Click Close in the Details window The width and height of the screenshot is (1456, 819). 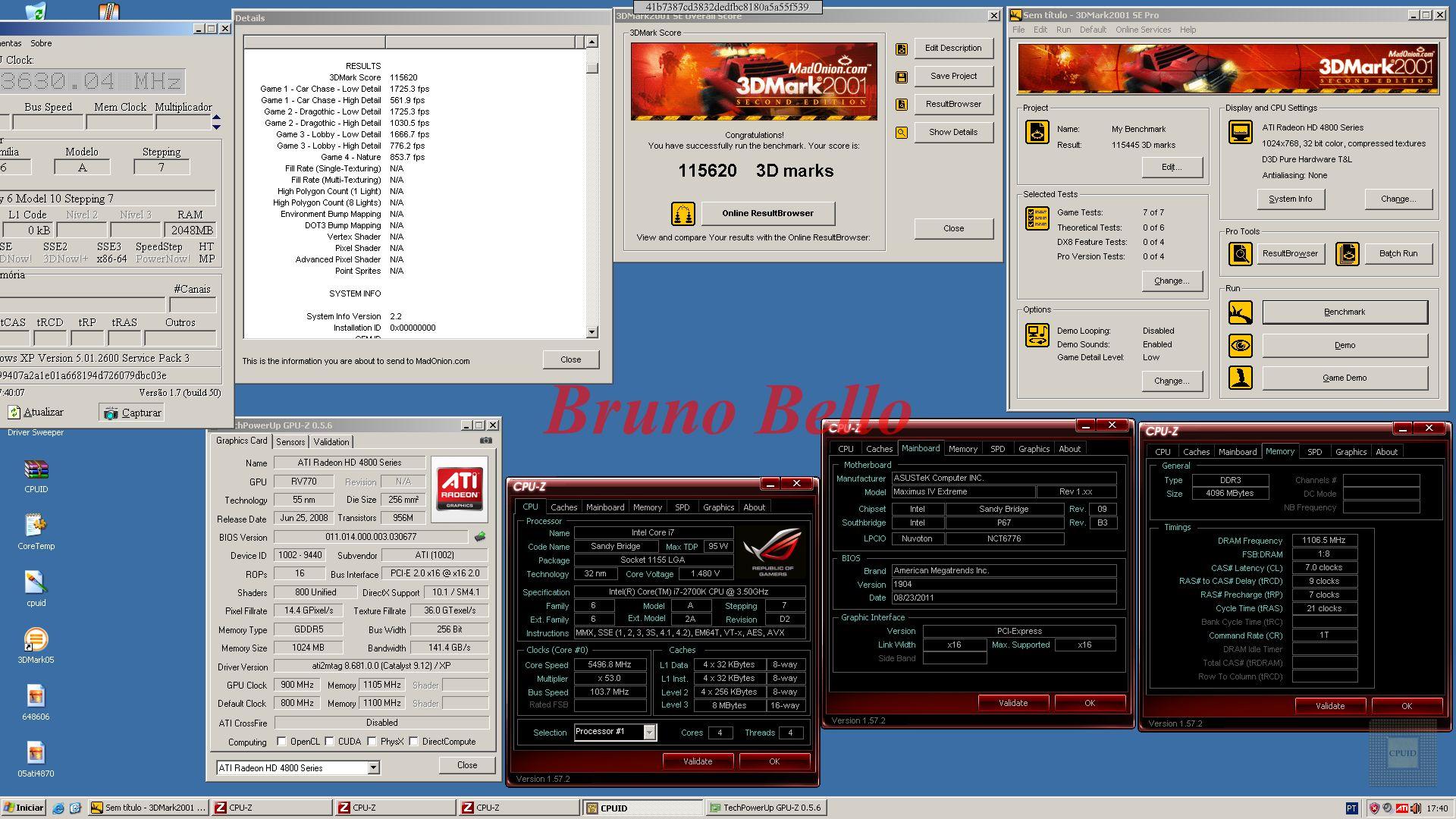571,360
